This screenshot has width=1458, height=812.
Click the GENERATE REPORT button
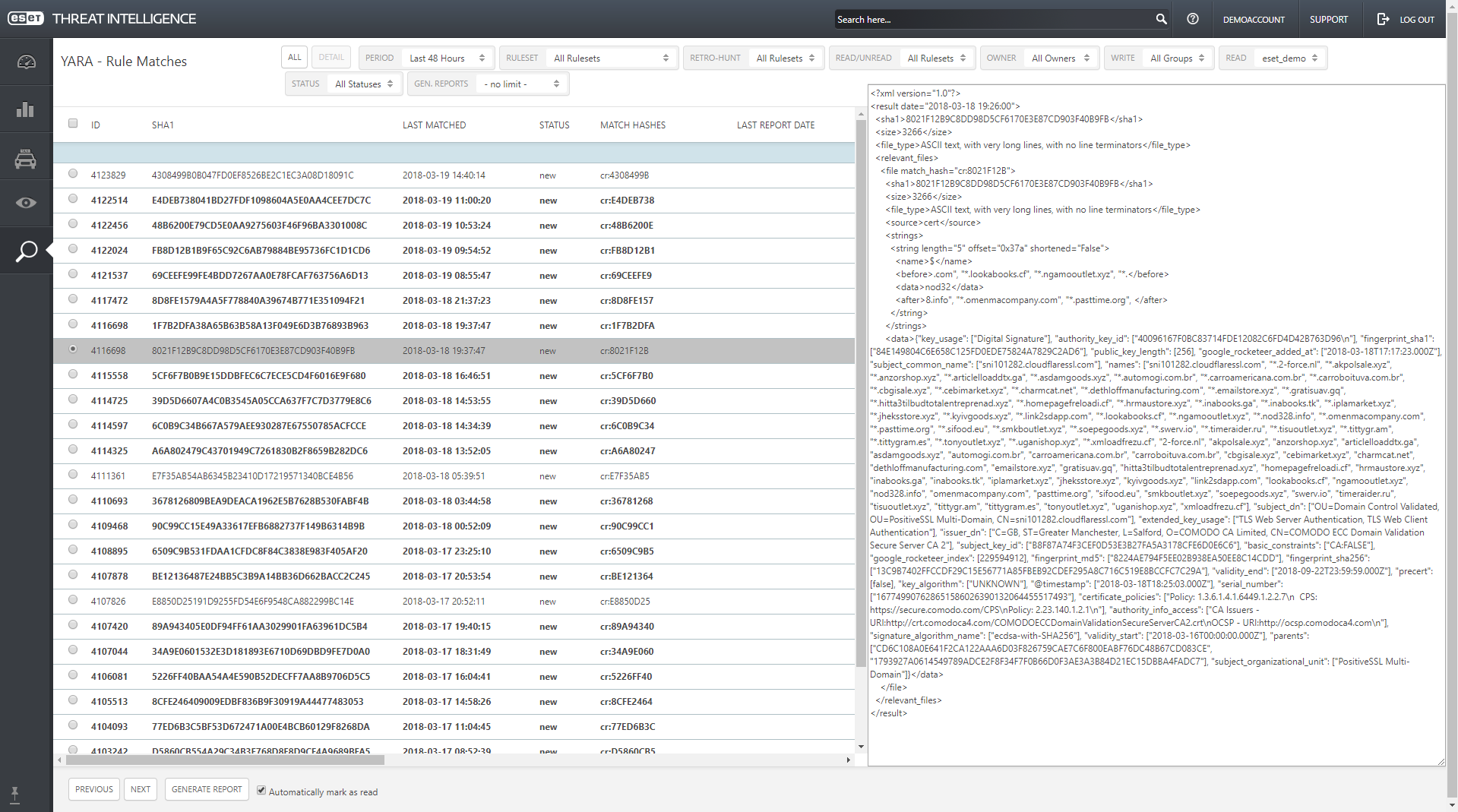207,790
